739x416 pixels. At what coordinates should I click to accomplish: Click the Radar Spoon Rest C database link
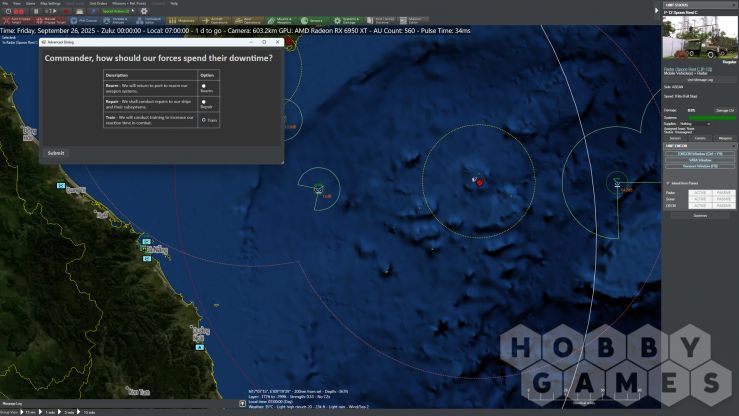click(688, 69)
